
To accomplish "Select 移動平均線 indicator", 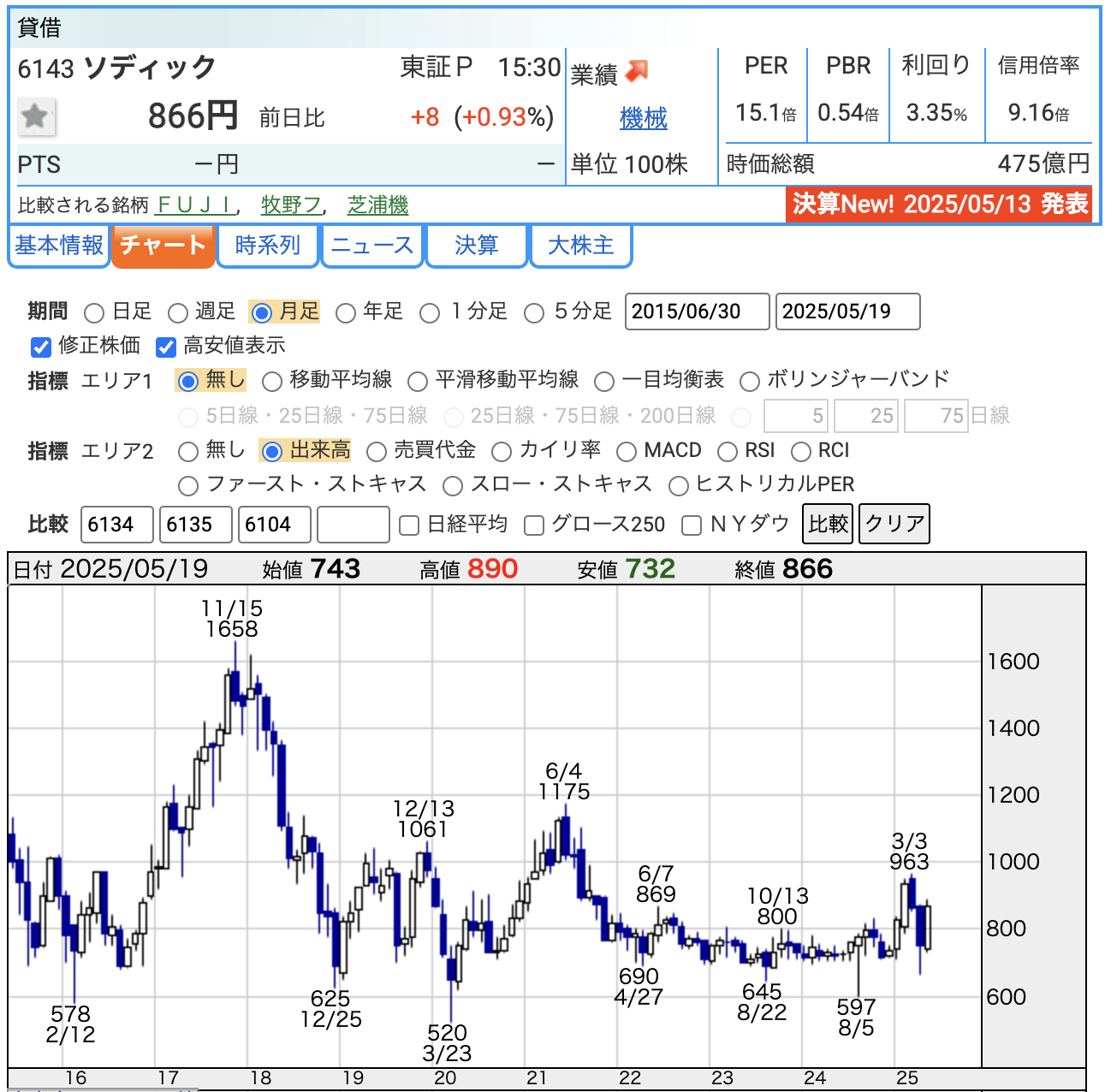I will coord(272,381).
